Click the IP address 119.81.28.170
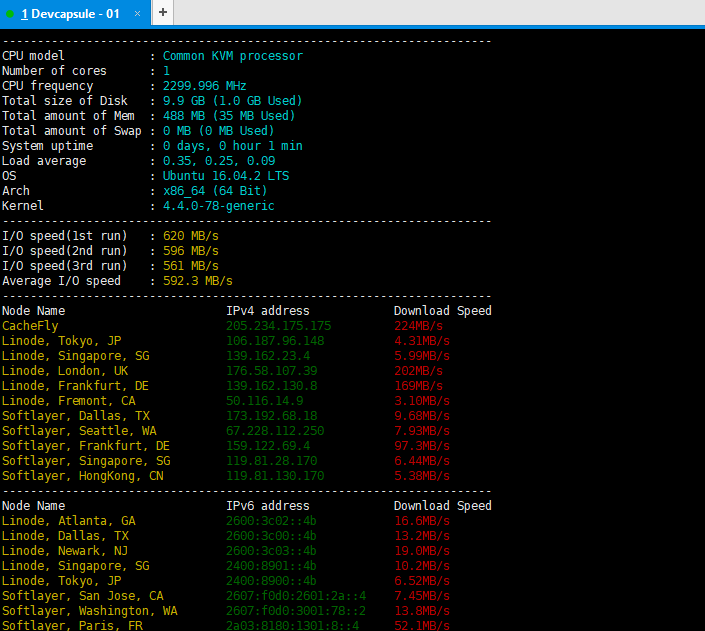Viewport: 705px width, 631px height. coord(272,461)
